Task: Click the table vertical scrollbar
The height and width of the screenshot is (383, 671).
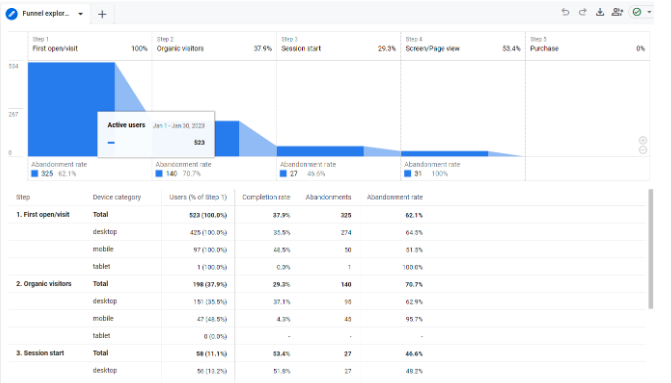Action: [x=651, y=249]
